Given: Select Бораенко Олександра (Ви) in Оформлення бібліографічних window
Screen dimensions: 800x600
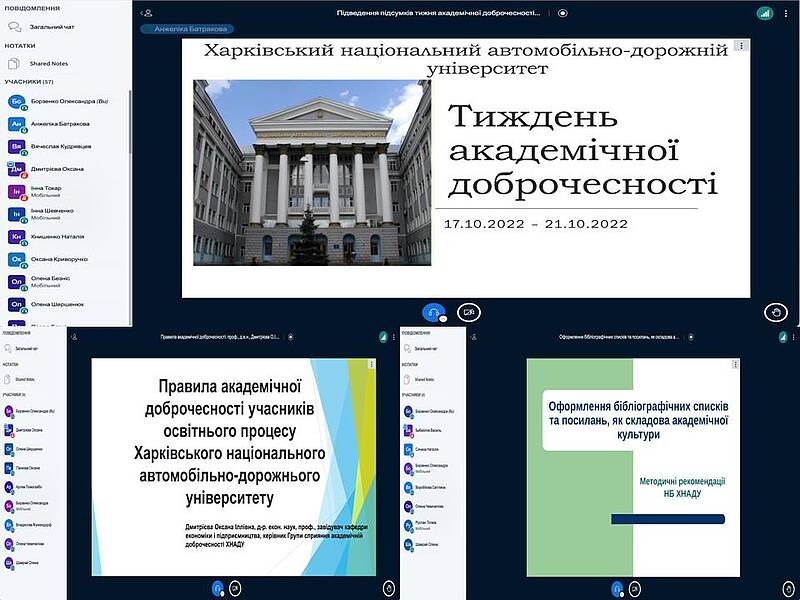Looking at the screenshot, I should tap(429, 411).
